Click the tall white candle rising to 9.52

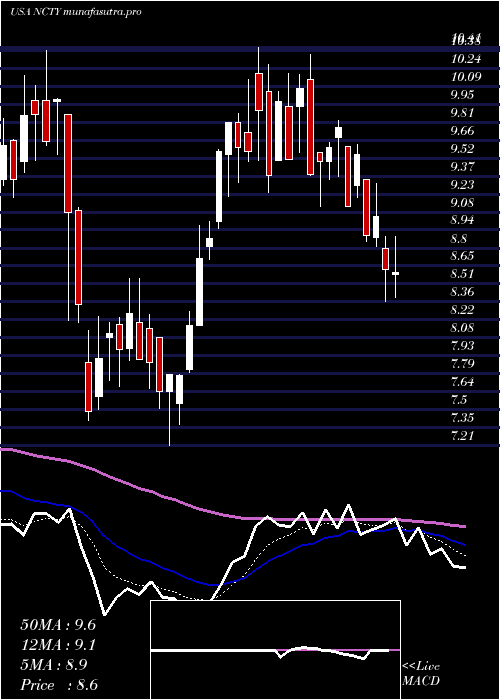pyautogui.click(x=219, y=186)
